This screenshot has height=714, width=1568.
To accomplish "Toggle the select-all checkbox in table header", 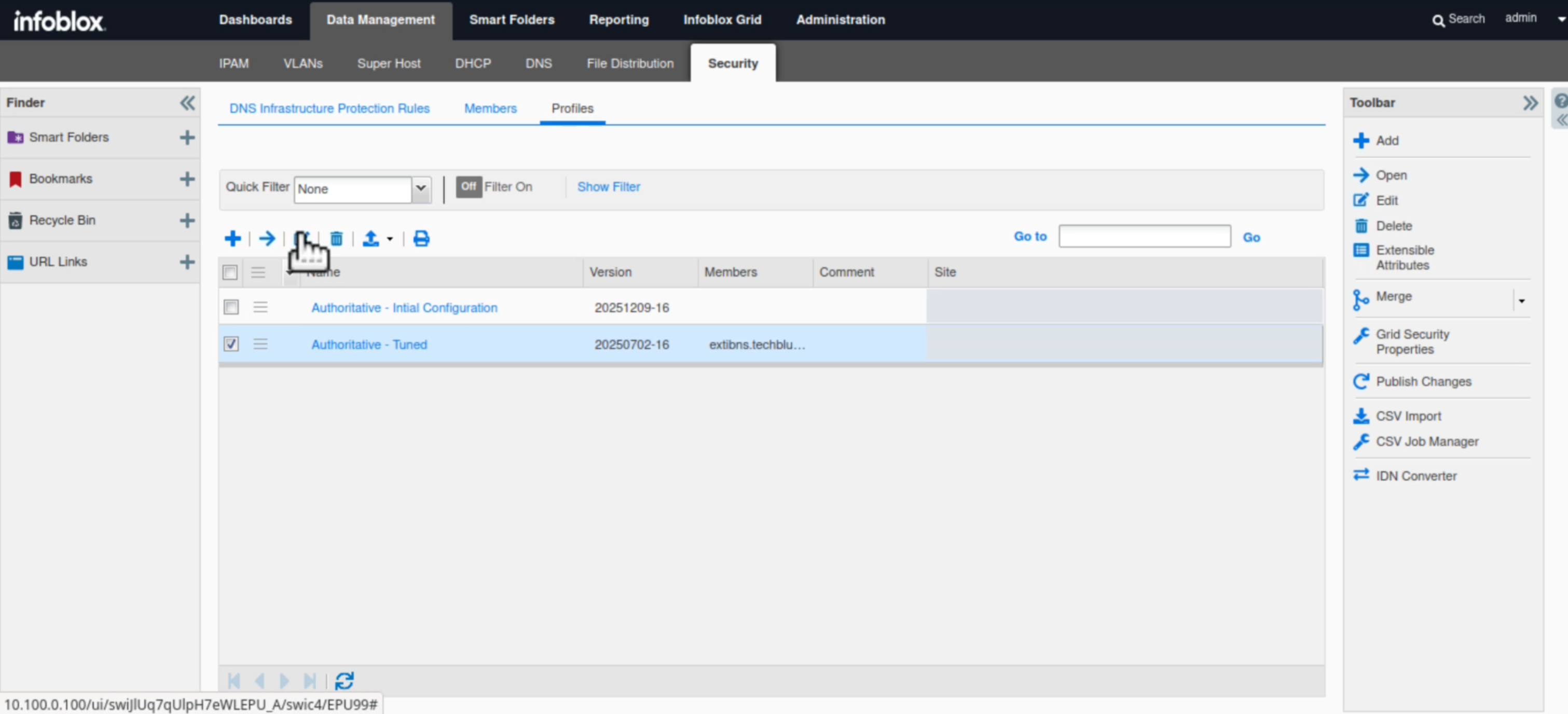I will (x=230, y=272).
